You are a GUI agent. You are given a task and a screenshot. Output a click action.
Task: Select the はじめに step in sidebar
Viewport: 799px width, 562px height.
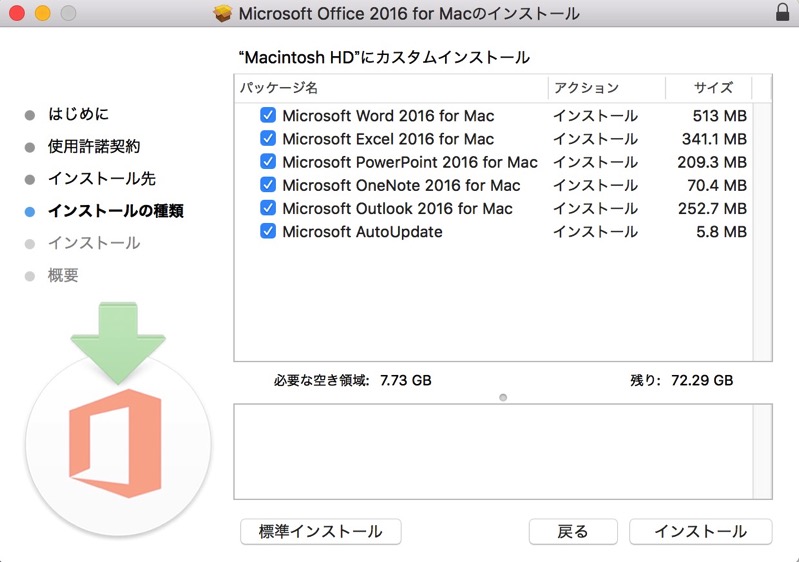click(78, 114)
